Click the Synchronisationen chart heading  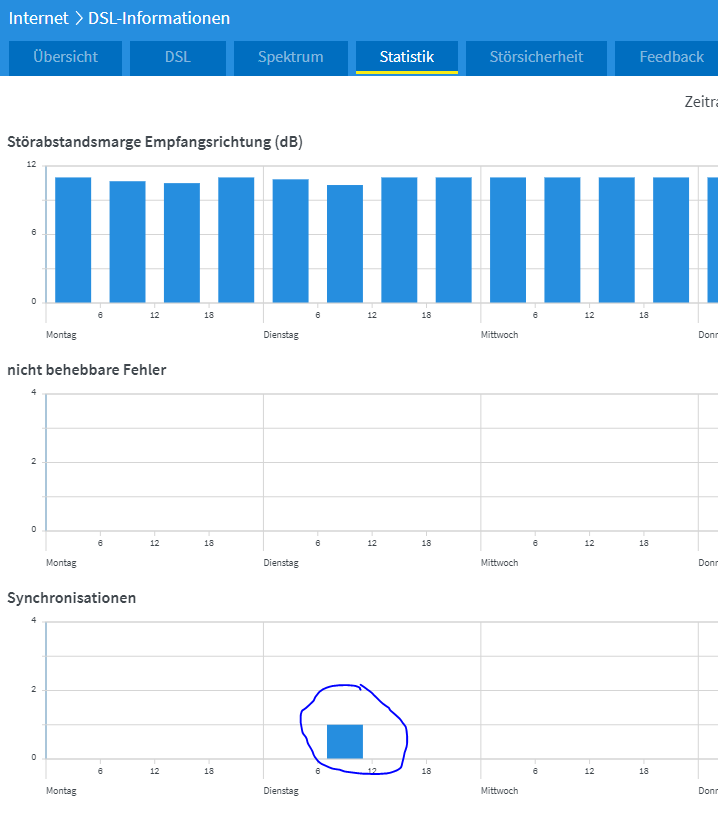[x=72, y=598]
